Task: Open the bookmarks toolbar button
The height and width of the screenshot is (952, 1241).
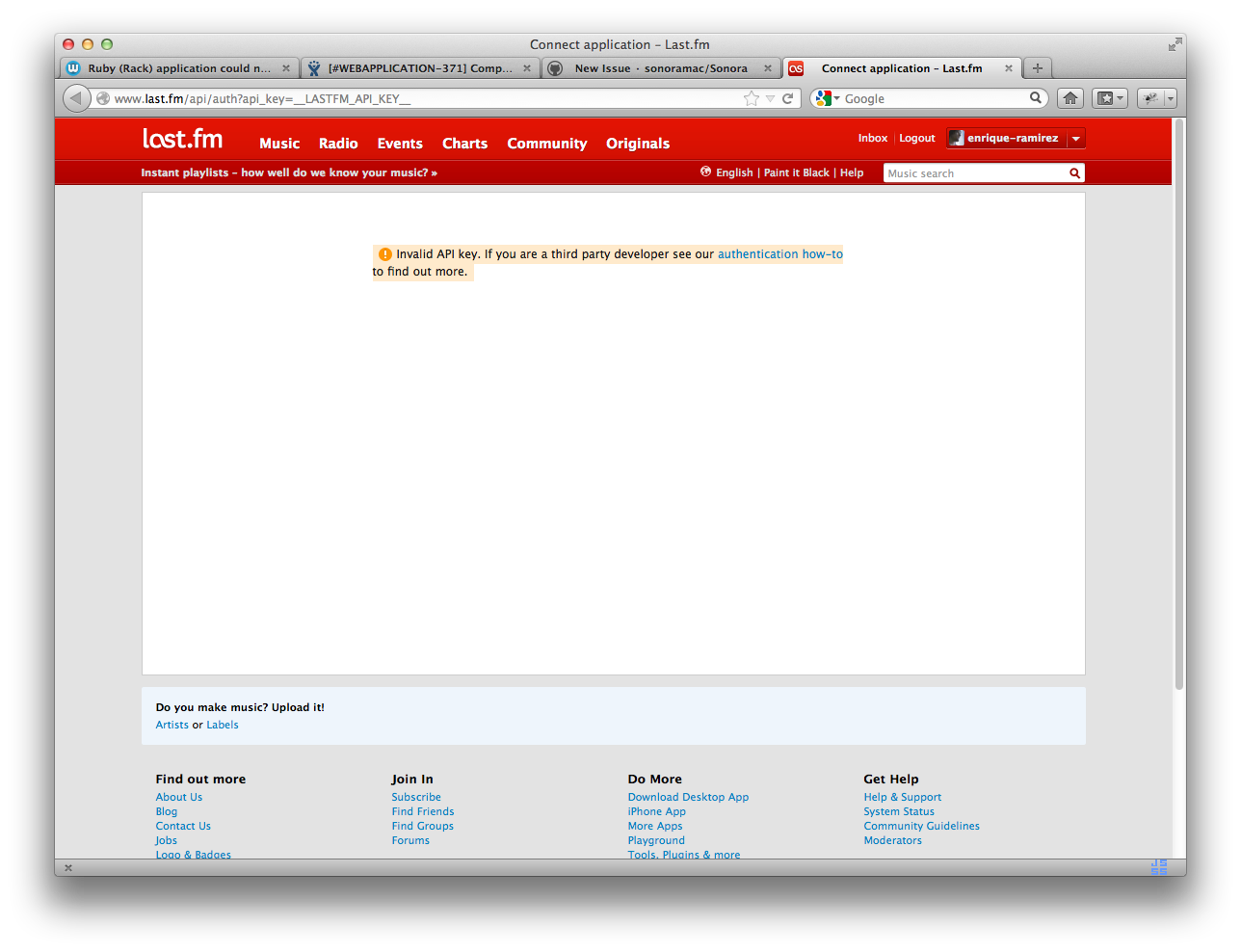Action: (x=1110, y=98)
